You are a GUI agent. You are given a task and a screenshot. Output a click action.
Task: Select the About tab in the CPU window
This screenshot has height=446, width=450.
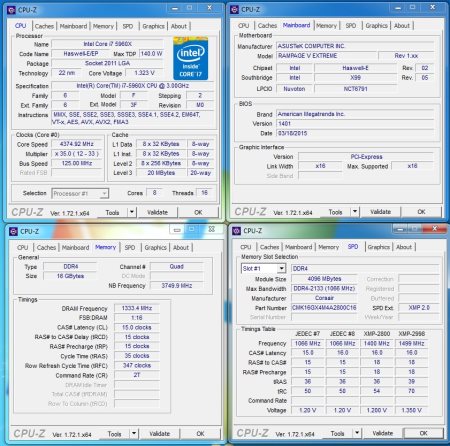(179, 26)
